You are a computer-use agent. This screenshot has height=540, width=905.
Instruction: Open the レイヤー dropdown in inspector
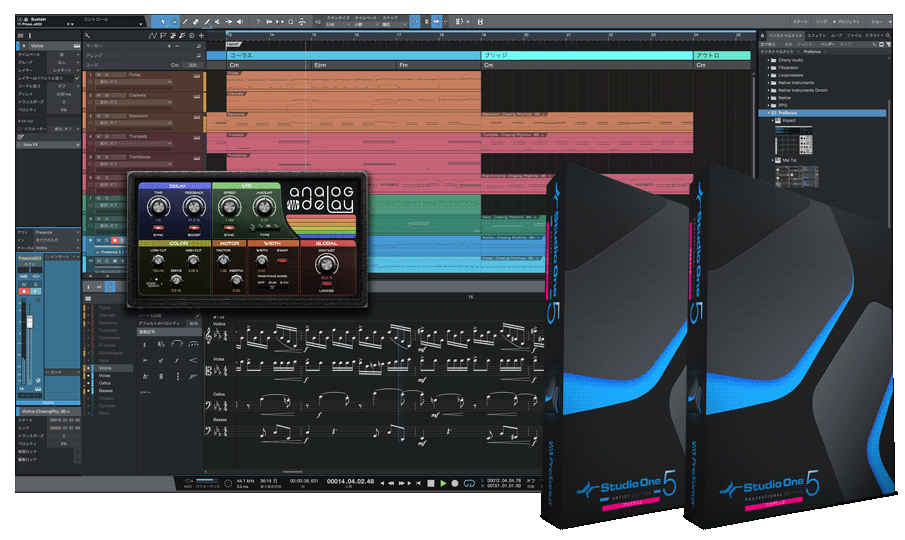click(62, 70)
